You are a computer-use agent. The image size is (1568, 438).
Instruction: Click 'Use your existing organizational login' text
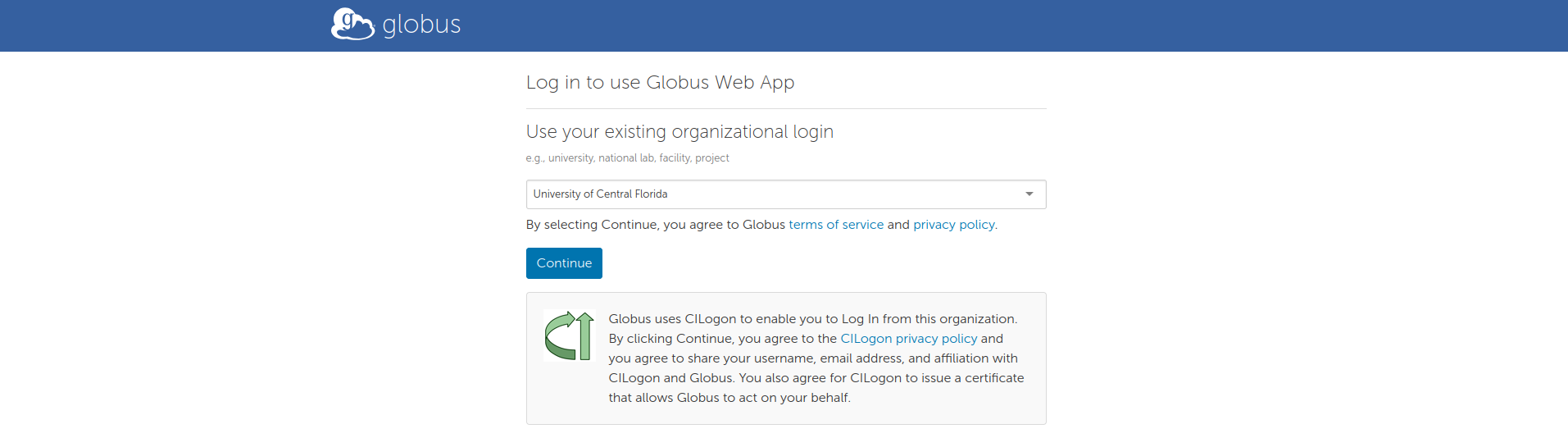tap(679, 131)
